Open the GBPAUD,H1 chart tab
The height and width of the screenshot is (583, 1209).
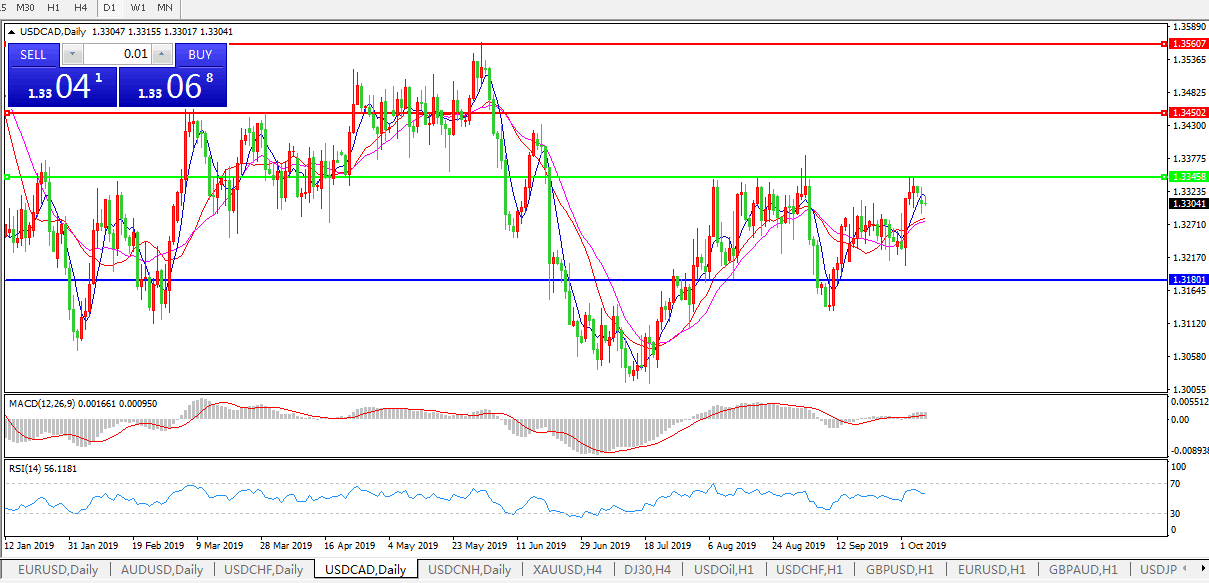[x=1084, y=570]
